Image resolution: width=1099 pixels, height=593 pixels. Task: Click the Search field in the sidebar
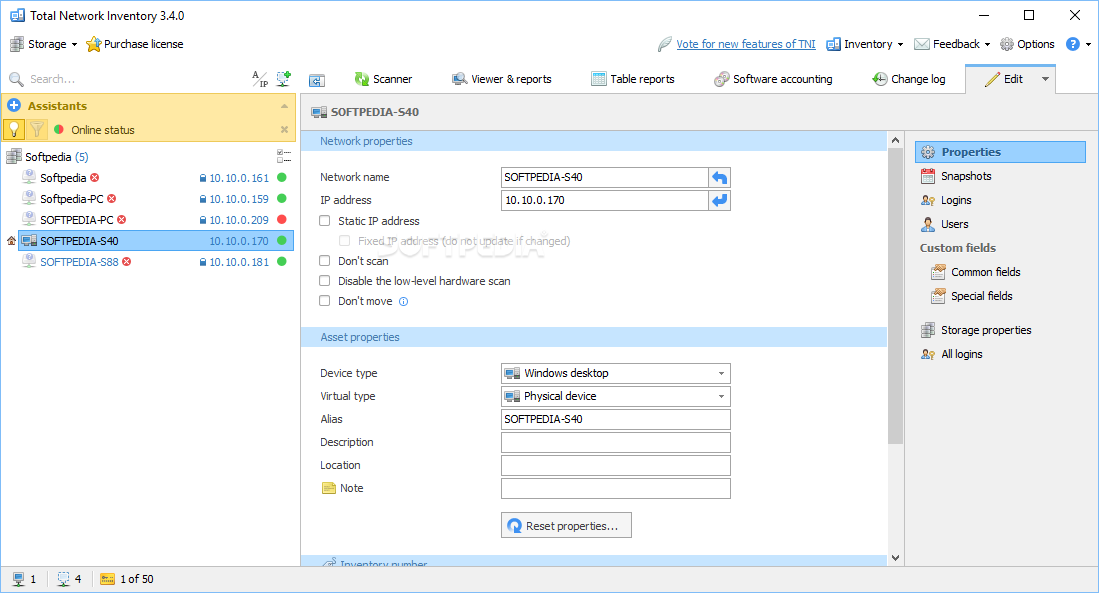[126, 79]
